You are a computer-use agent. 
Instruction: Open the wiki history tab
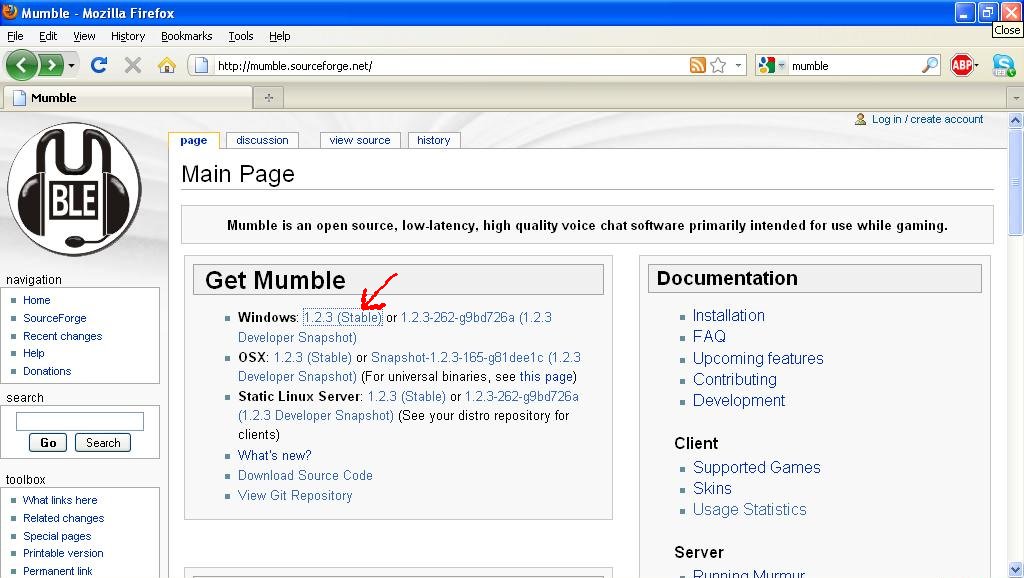click(x=434, y=140)
